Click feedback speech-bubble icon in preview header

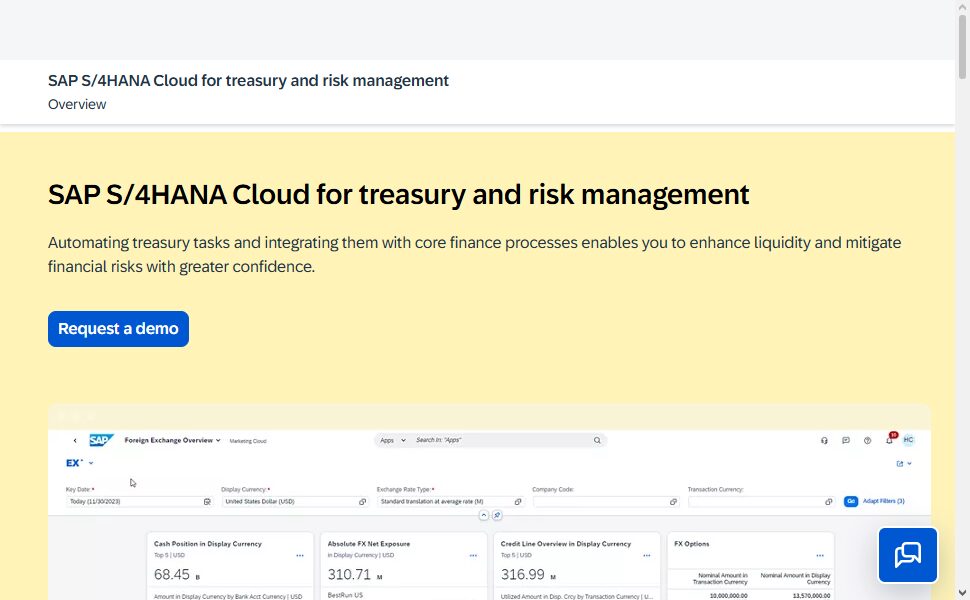coord(846,440)
